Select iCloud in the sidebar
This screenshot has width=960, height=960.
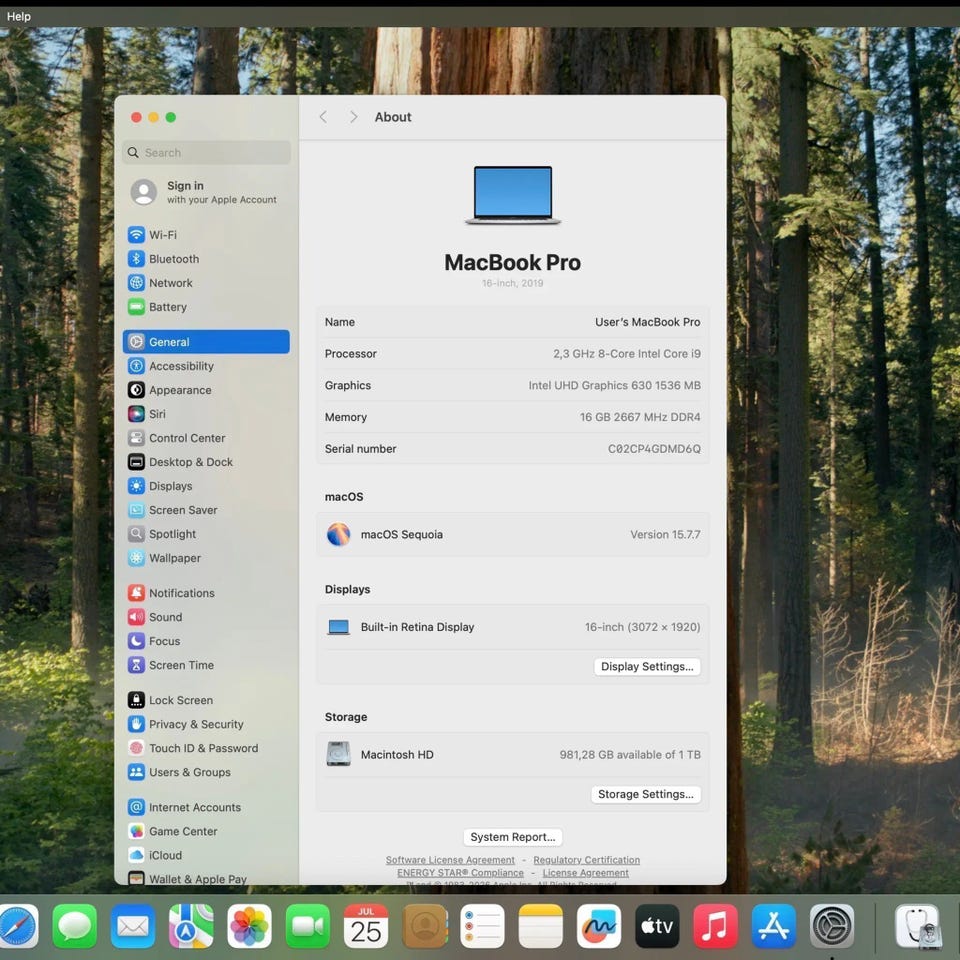tap(206, 855)
